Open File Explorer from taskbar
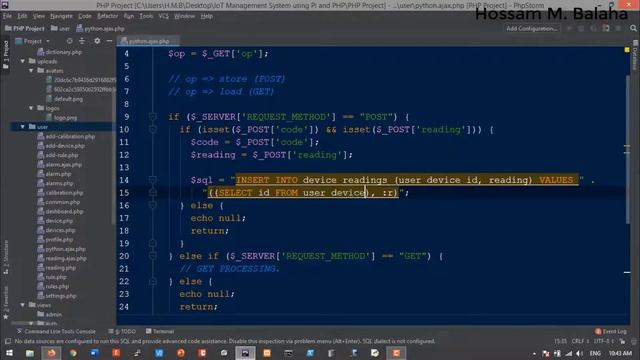 pos(30,353)
